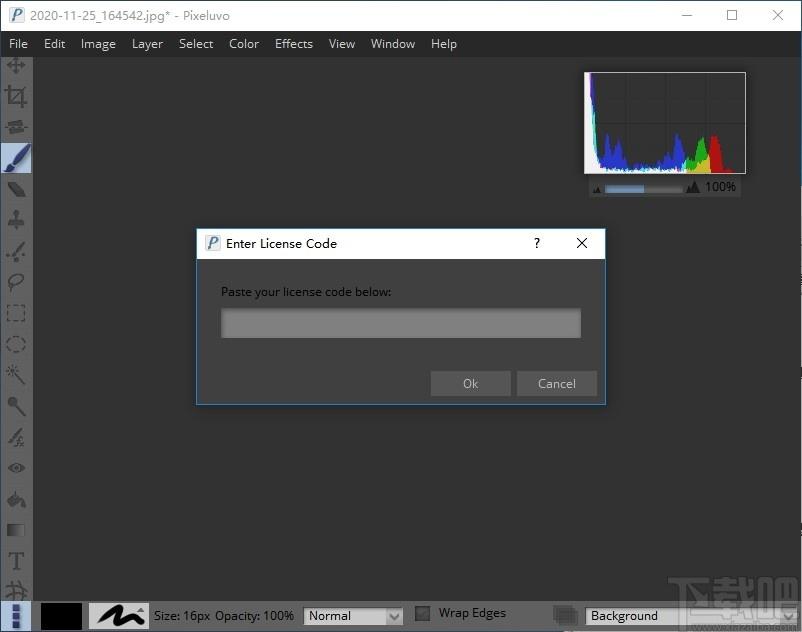This screenshot has height=632, width=802.
Task: Select the Magic Wand tool
Action: point(16,375)
